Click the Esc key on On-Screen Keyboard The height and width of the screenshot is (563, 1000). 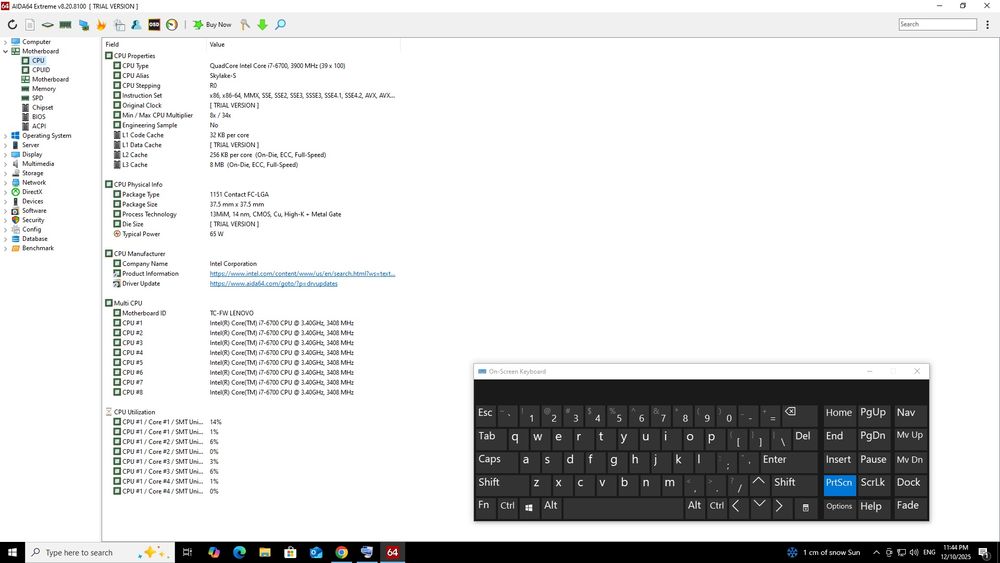click(486, 413)
